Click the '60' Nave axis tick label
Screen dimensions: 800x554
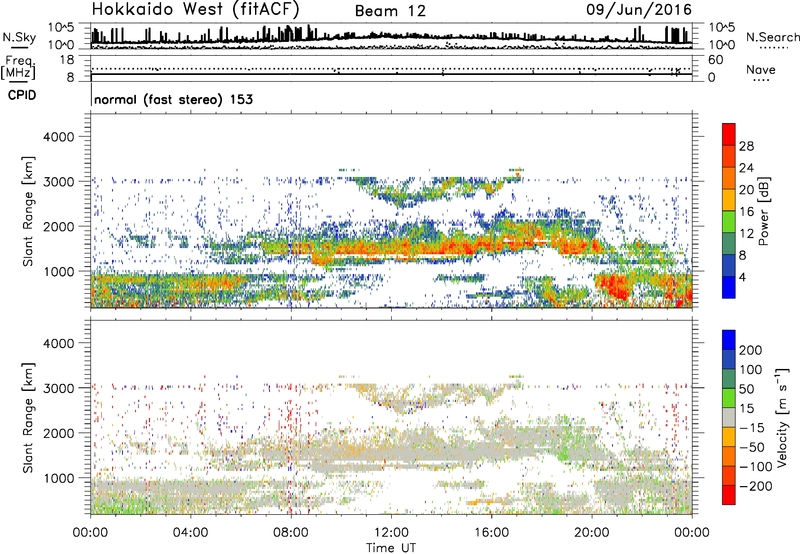click(x=715, y=60)
